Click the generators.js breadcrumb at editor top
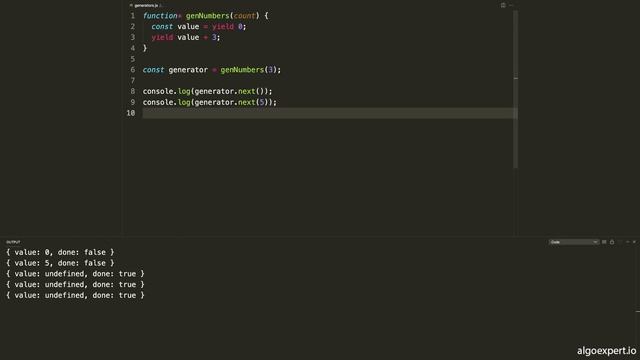Image resolution: width=640 pixels, height=360 pixels. pos(146,5)
